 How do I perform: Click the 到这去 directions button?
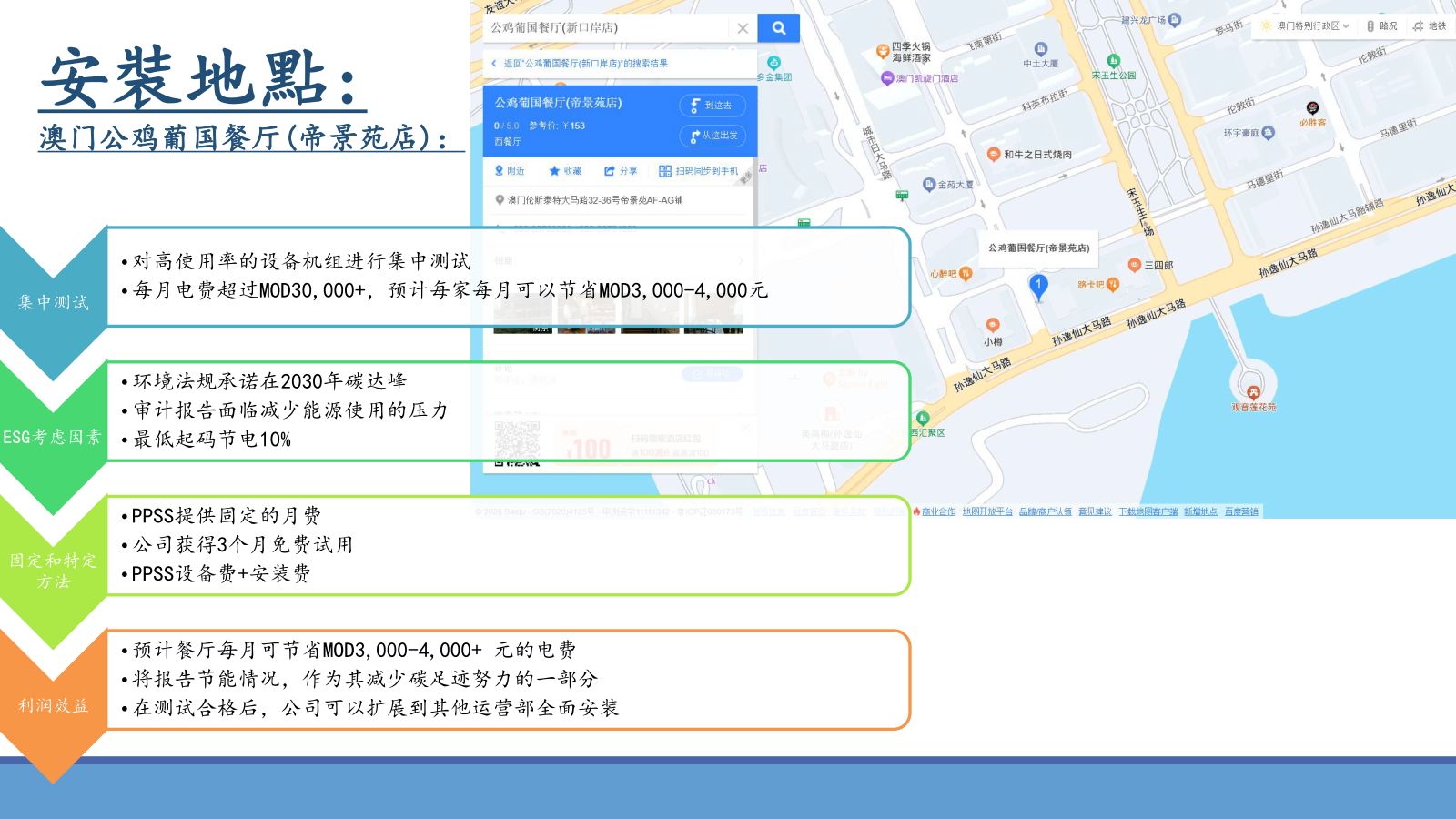[713, 106]
